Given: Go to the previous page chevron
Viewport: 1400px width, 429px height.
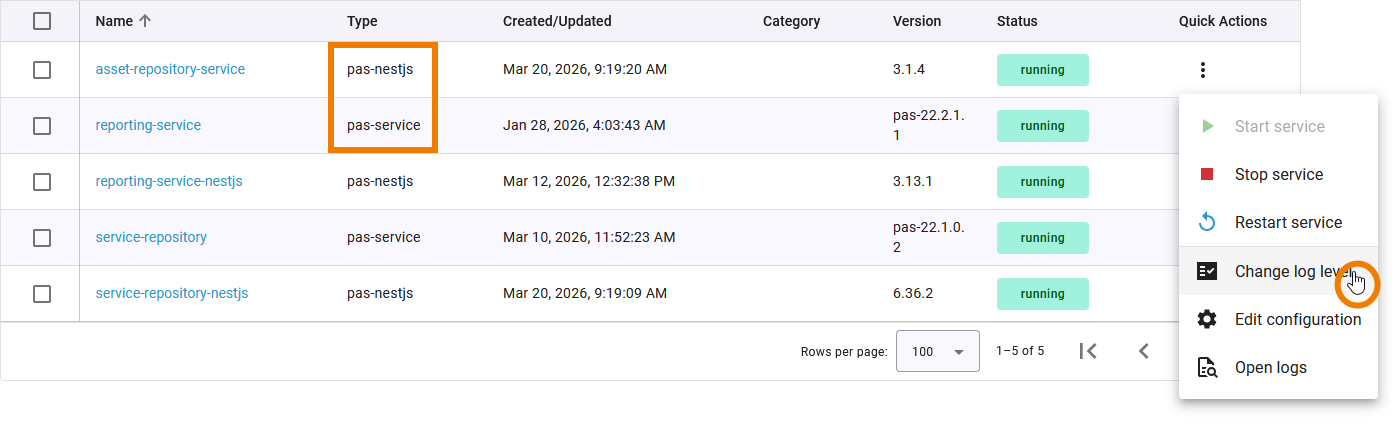Looking at the screenshot, I should pos(1144,351).
